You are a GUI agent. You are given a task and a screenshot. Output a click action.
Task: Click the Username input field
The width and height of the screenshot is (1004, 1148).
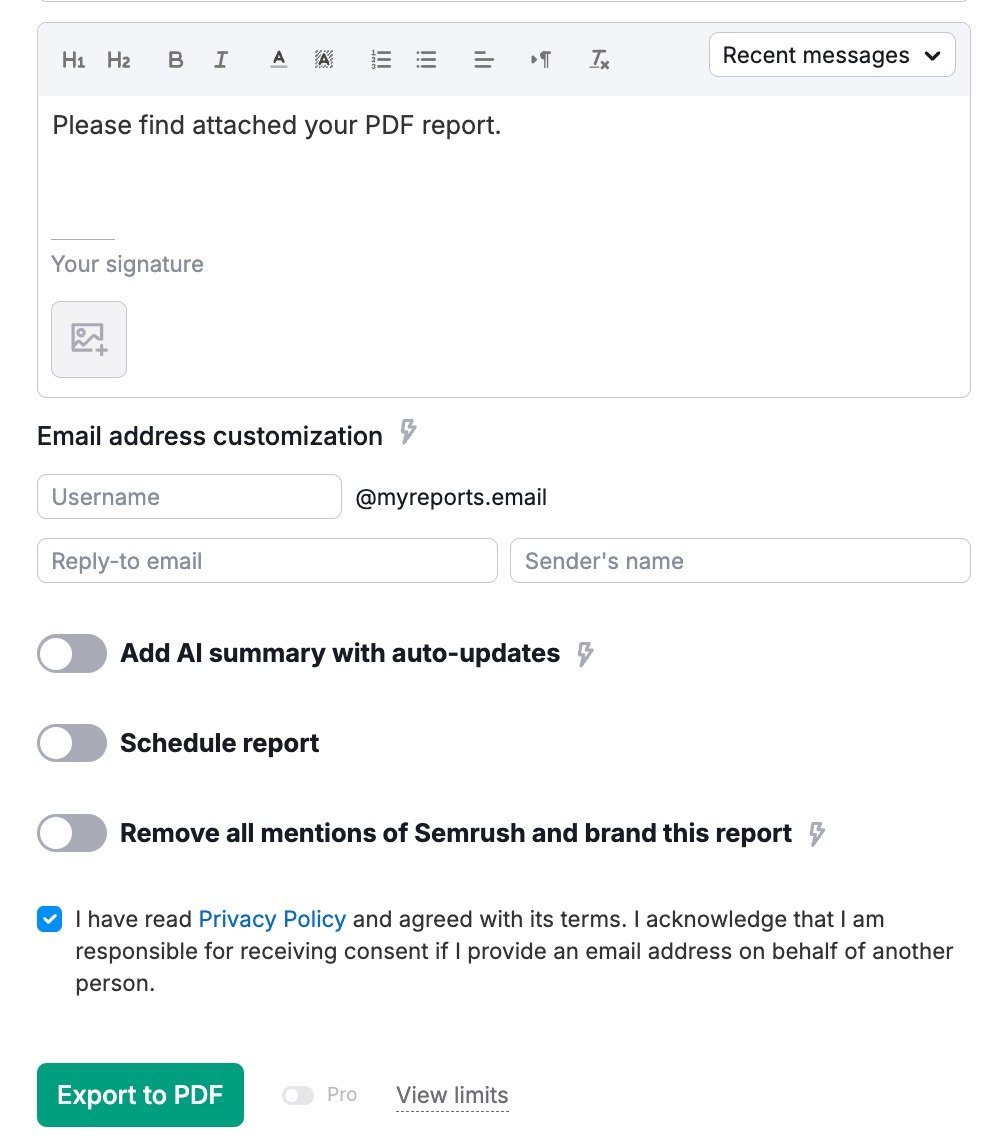(188, 496)
